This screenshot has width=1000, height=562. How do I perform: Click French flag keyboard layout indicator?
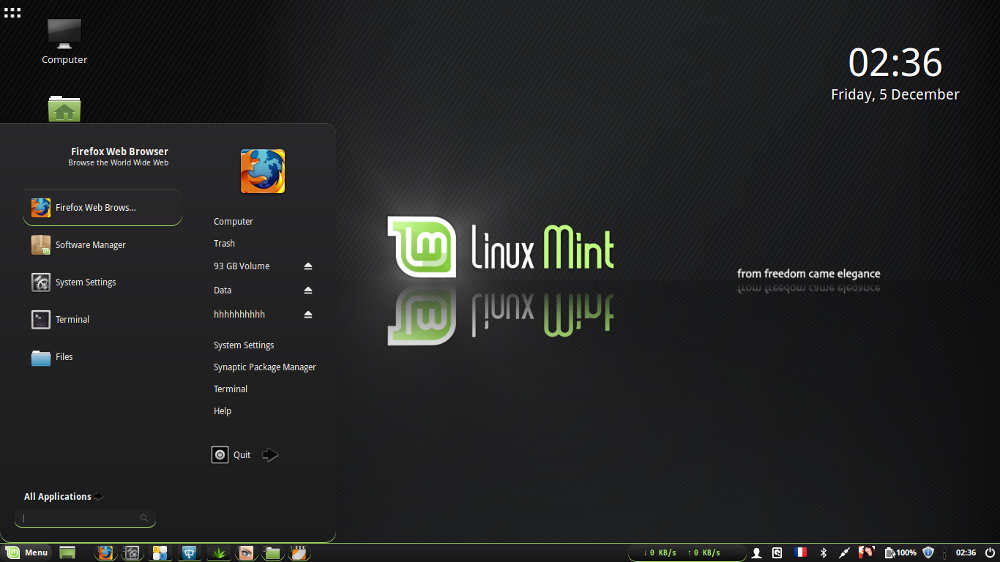(x=800, y=552)
